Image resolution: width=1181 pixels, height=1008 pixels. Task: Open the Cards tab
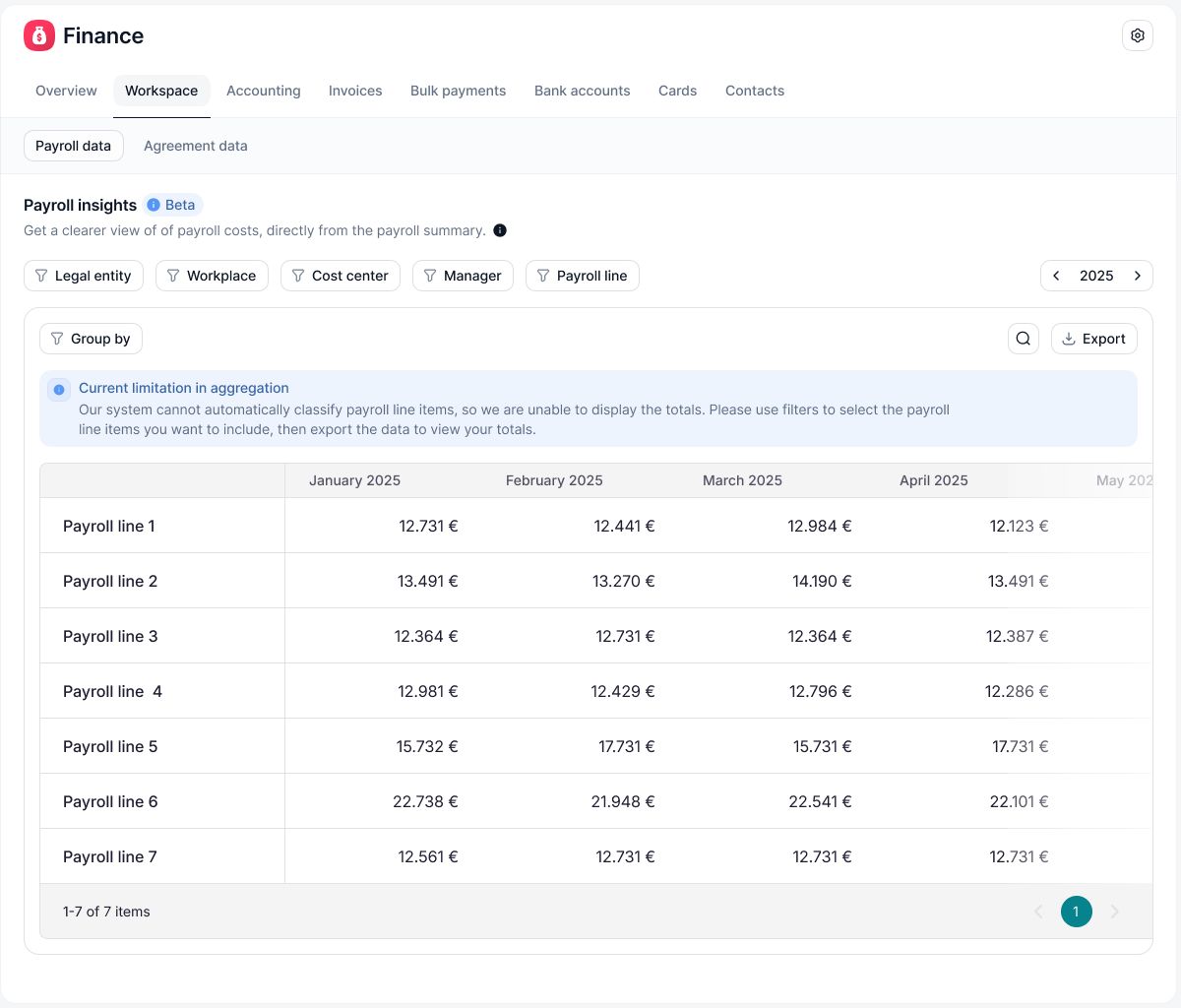(x=678, y=91)
